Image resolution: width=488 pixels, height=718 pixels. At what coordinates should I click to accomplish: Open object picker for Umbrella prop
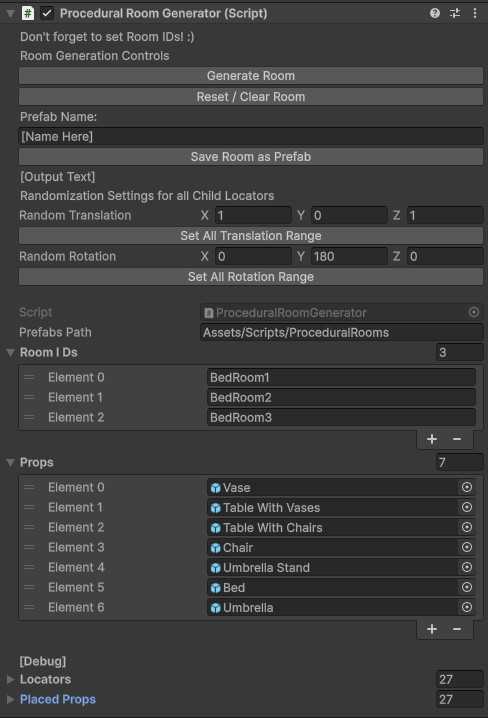(x=467, y=607)
